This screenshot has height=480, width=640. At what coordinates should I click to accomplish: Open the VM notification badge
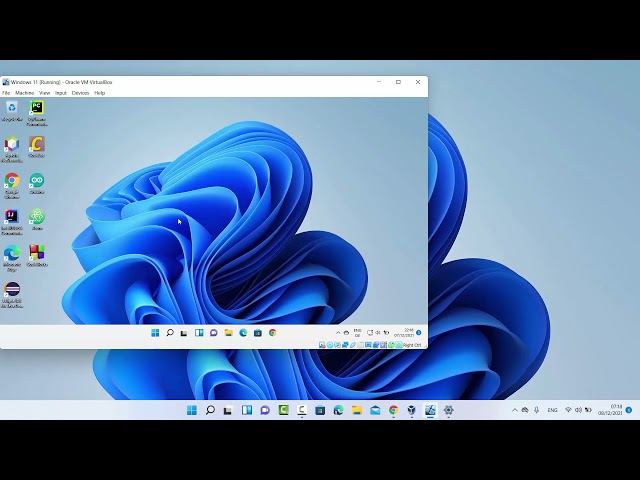[419, 333]
